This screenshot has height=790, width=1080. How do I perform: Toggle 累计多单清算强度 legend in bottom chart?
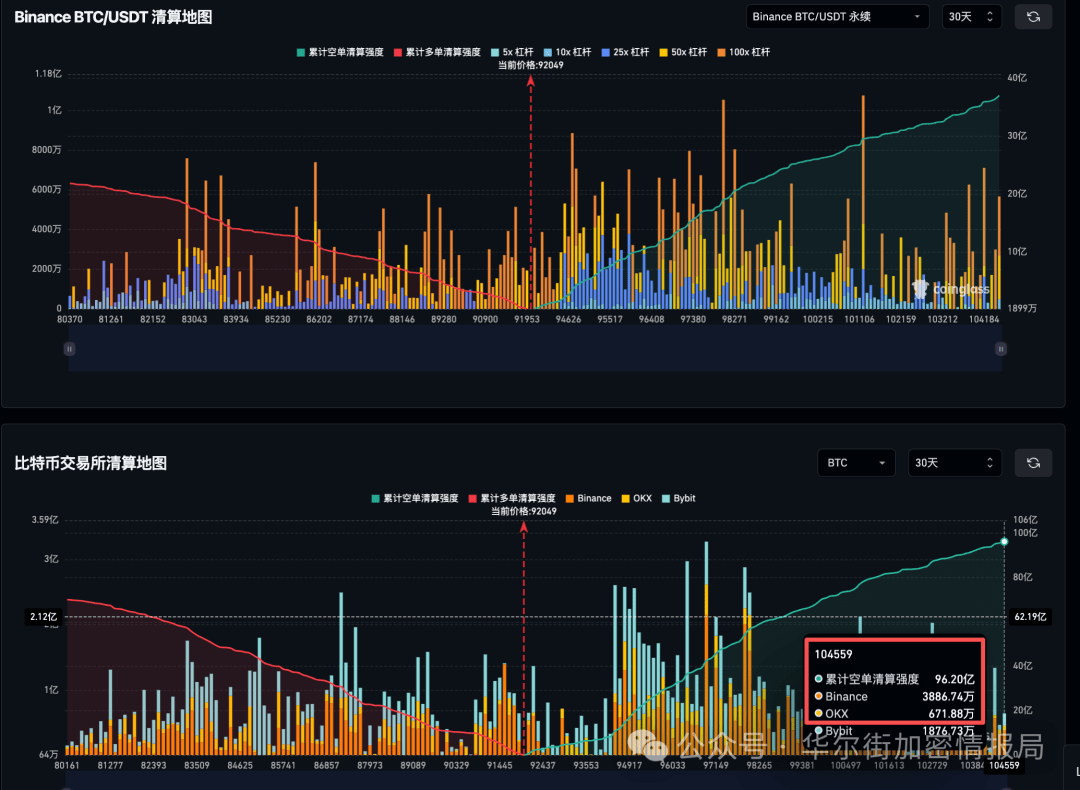click(512, 499)
